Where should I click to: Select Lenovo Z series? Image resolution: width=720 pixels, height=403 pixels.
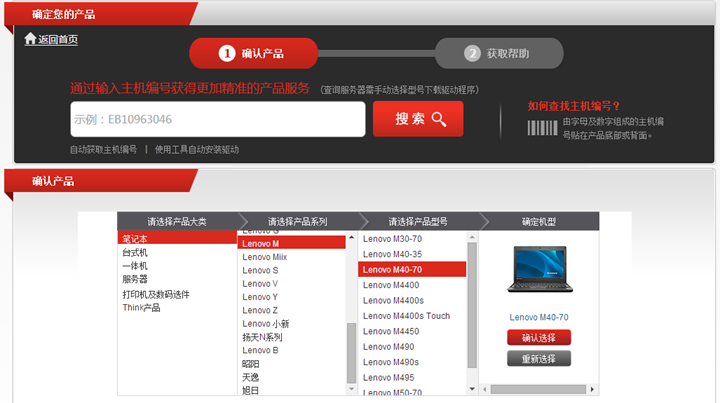point(260,310)
